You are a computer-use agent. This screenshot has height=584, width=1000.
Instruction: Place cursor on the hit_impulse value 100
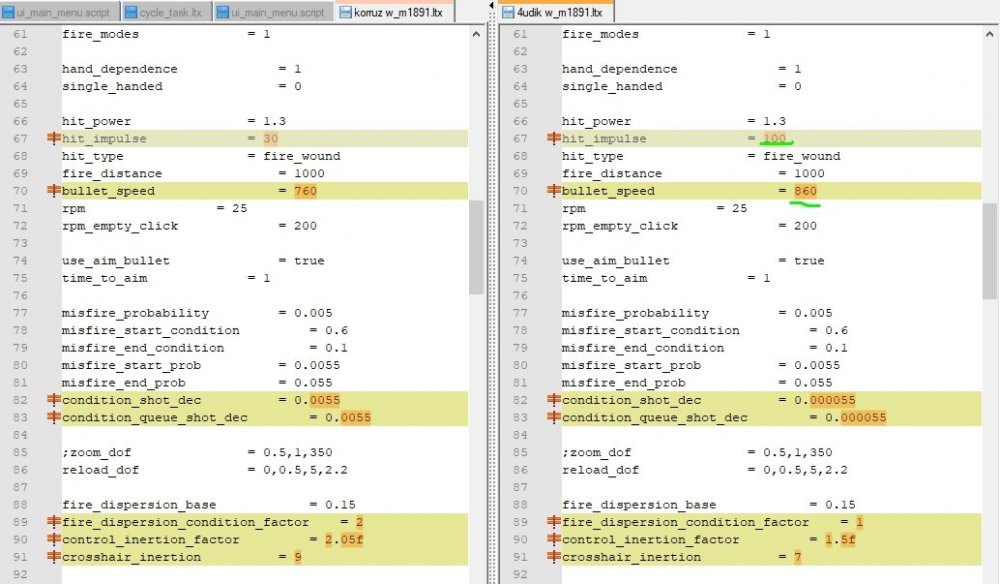pyautogui.click(x=774, y=139)
